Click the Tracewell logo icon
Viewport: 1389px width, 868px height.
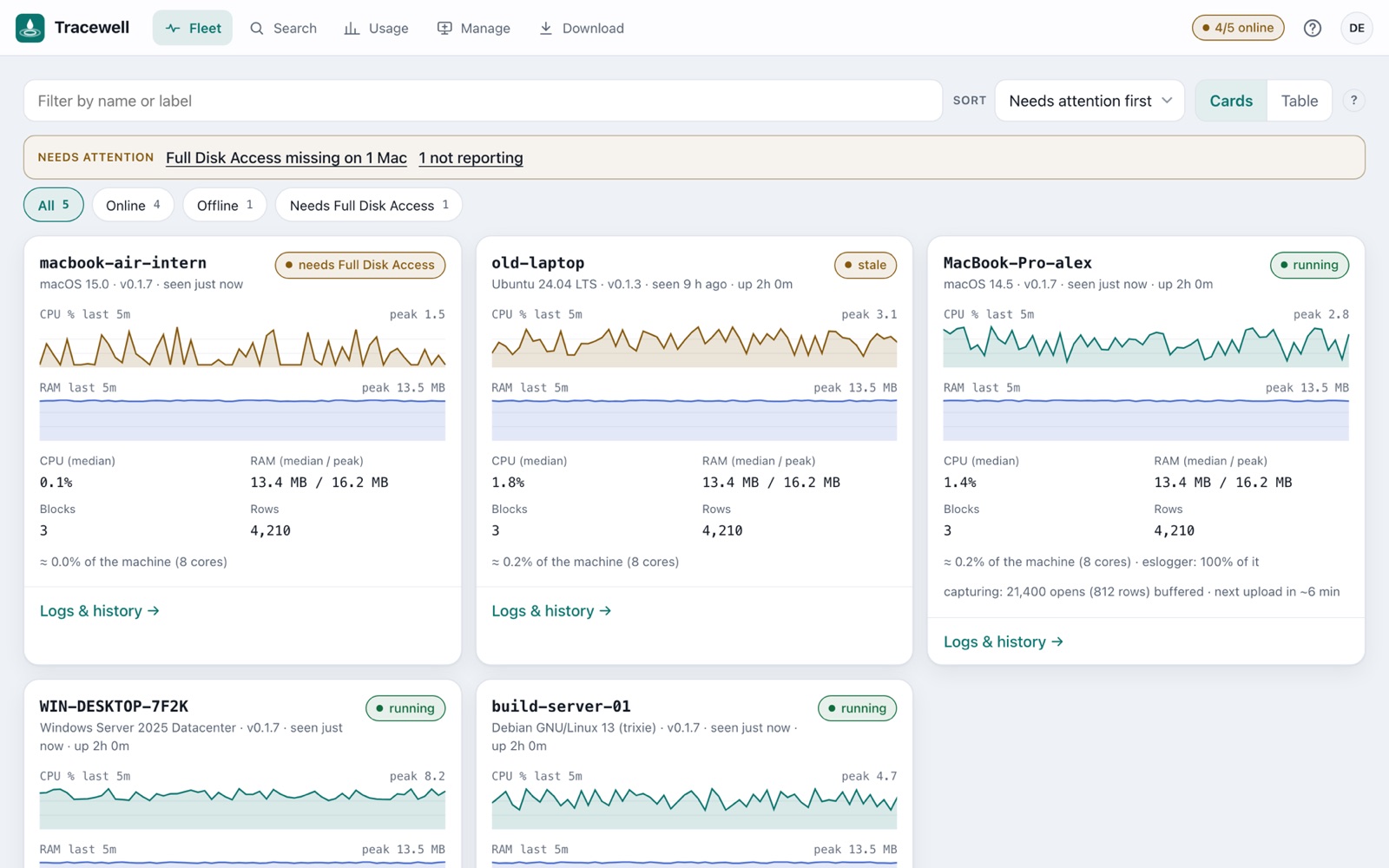[x=30, y=28]
